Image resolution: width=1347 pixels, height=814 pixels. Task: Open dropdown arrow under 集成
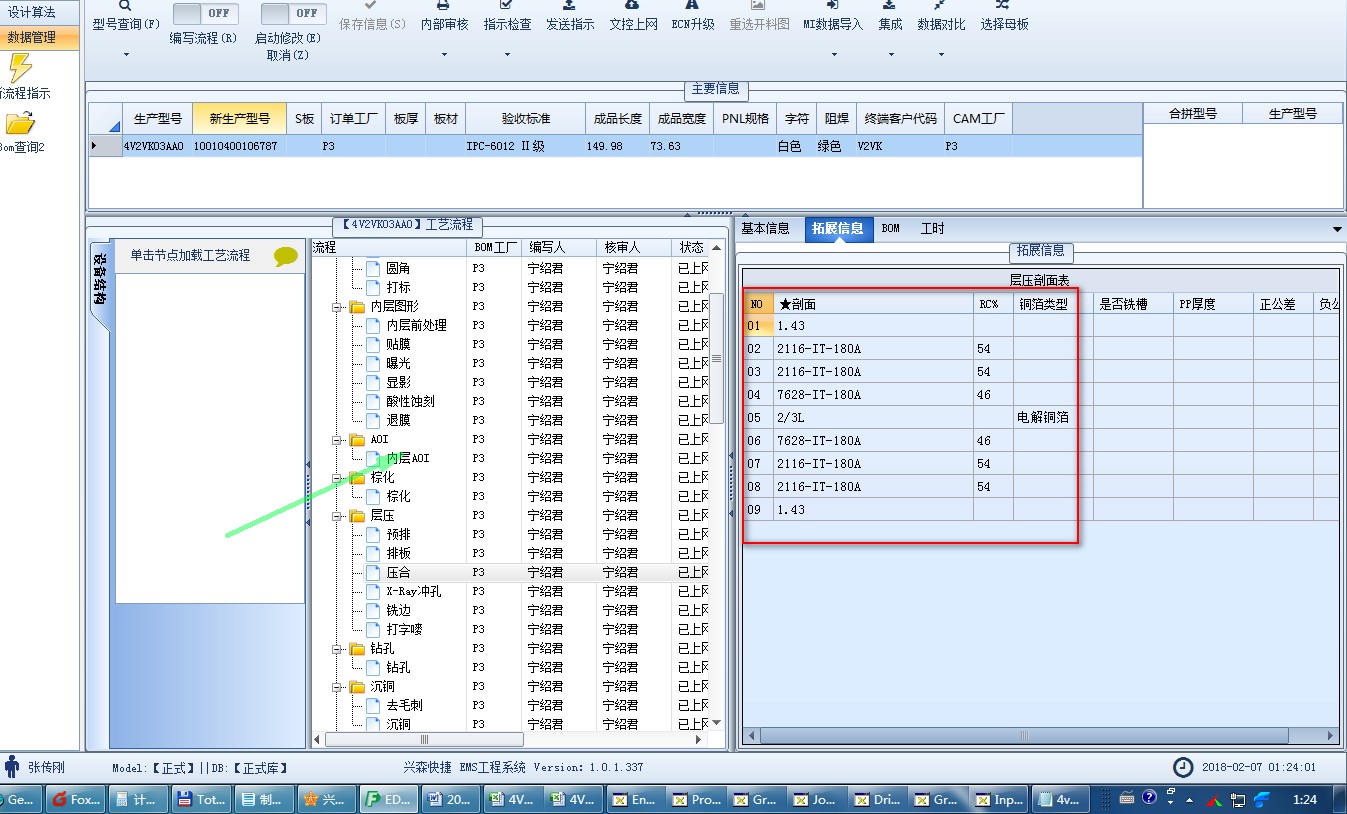click(x=890, y=54)
